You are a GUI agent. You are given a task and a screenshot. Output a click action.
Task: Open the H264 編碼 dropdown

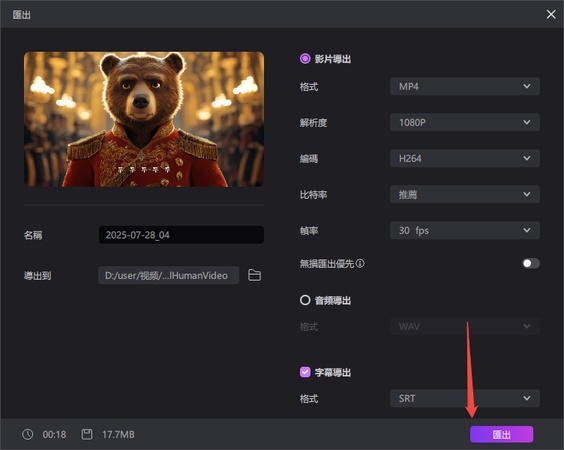465,158
